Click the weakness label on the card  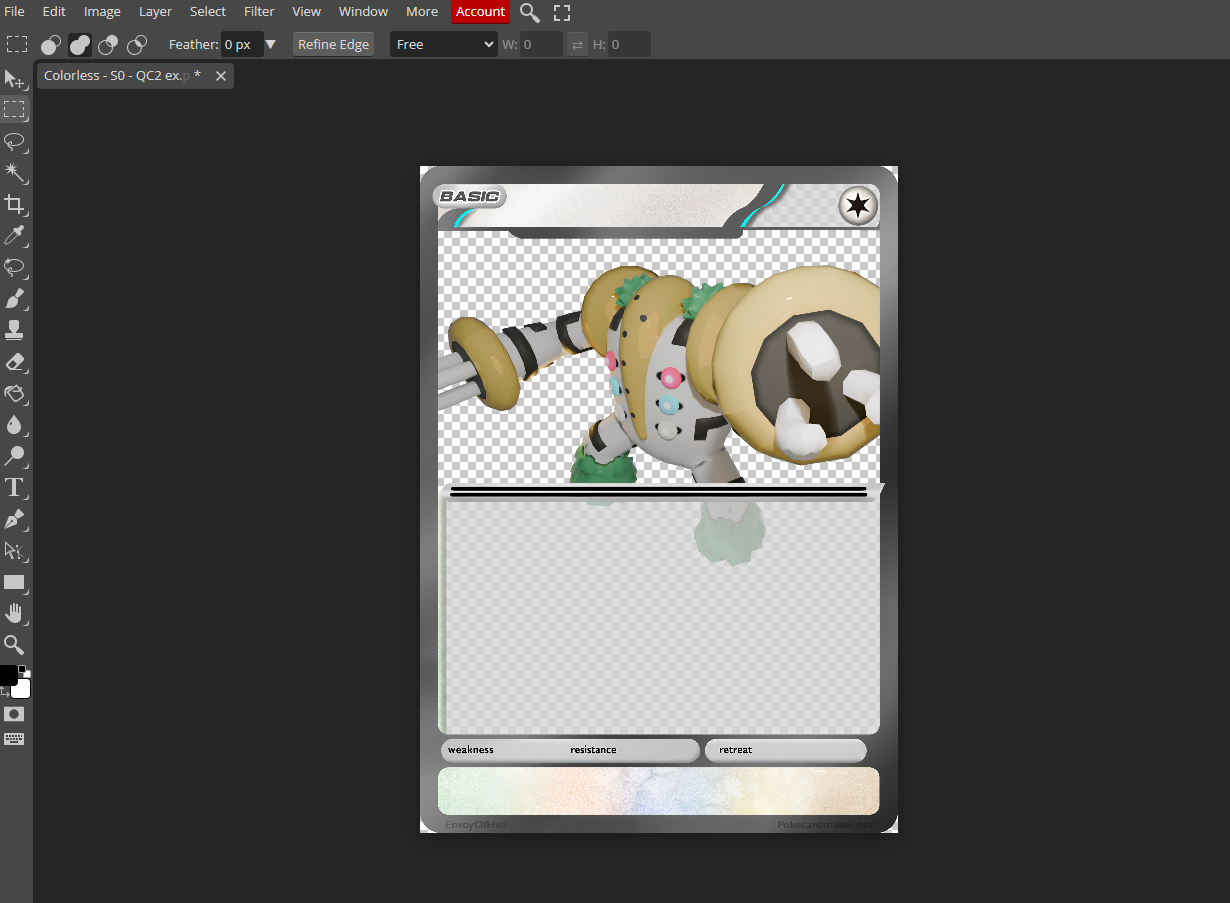(471, 750)
